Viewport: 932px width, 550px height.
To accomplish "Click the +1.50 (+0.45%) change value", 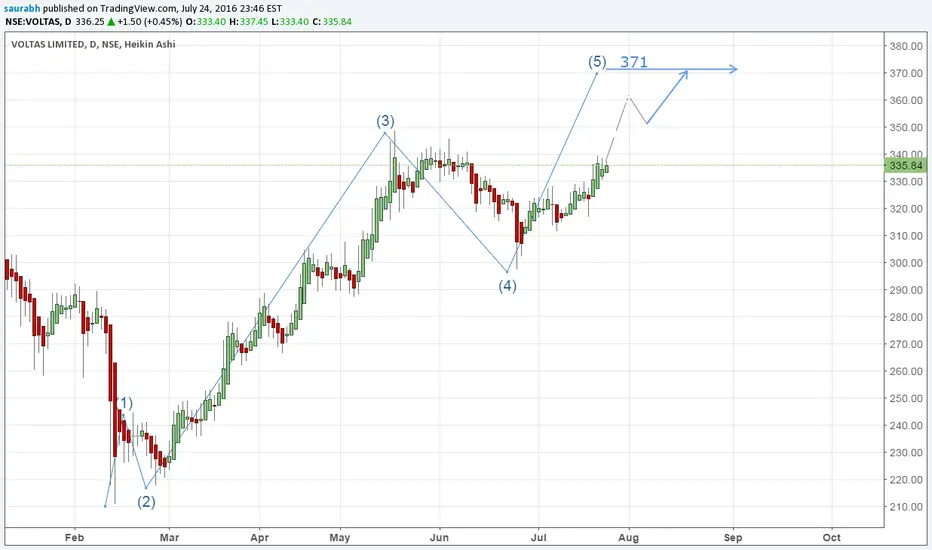I will click(x=149, y=21).
